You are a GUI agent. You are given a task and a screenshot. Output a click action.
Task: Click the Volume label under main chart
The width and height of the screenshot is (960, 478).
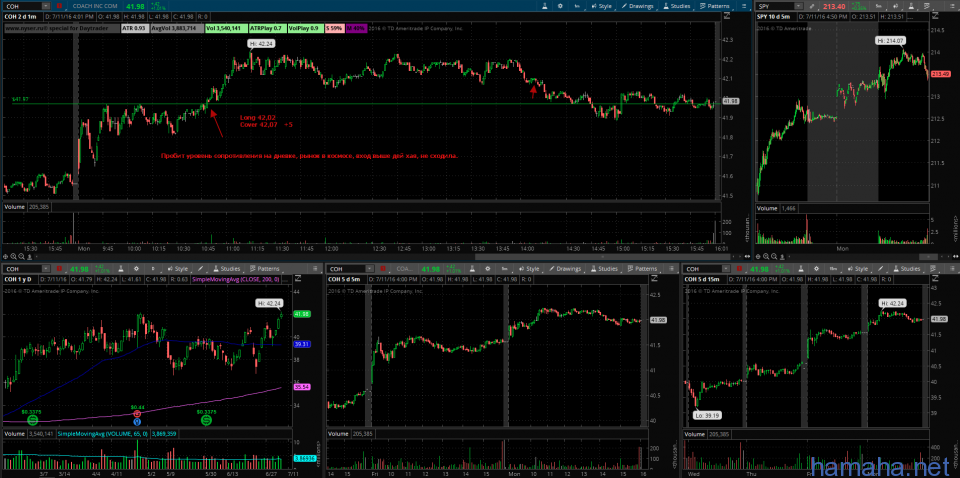pyautogui.click(x=15, y=207)
